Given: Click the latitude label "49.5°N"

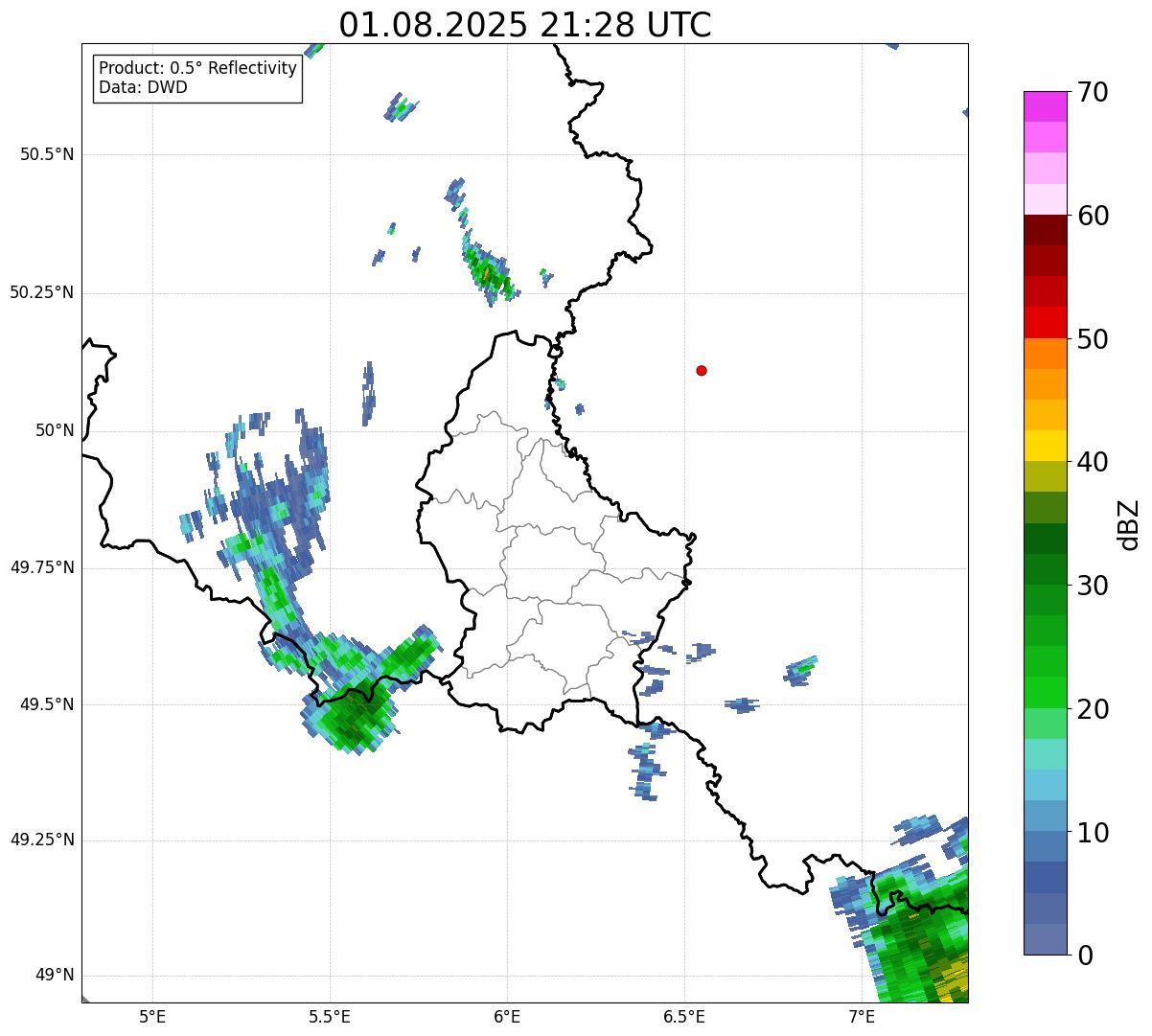Looking at the screenshot, I should [46, 704].
